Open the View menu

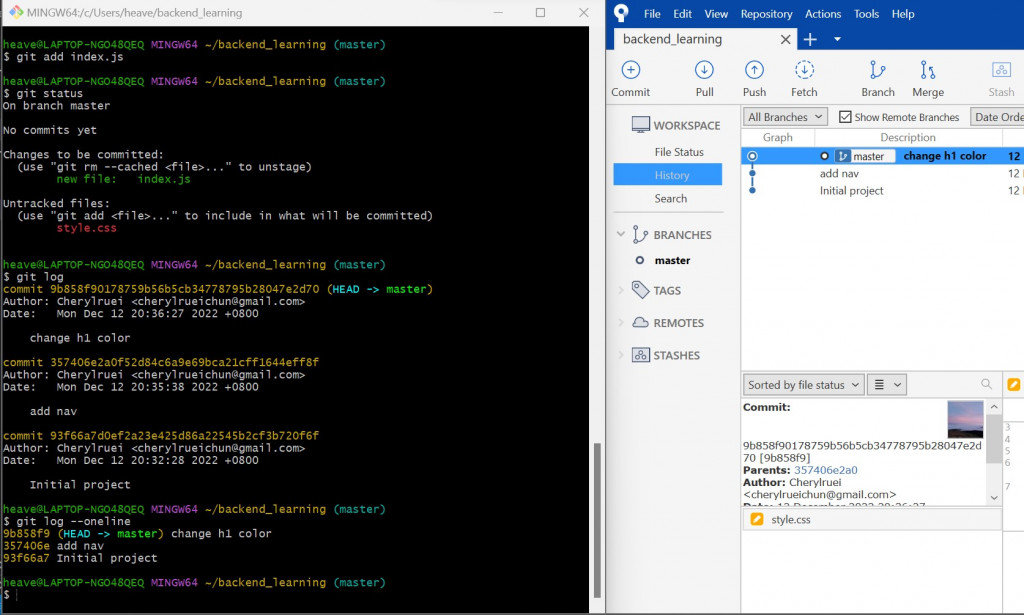[716, 14]
